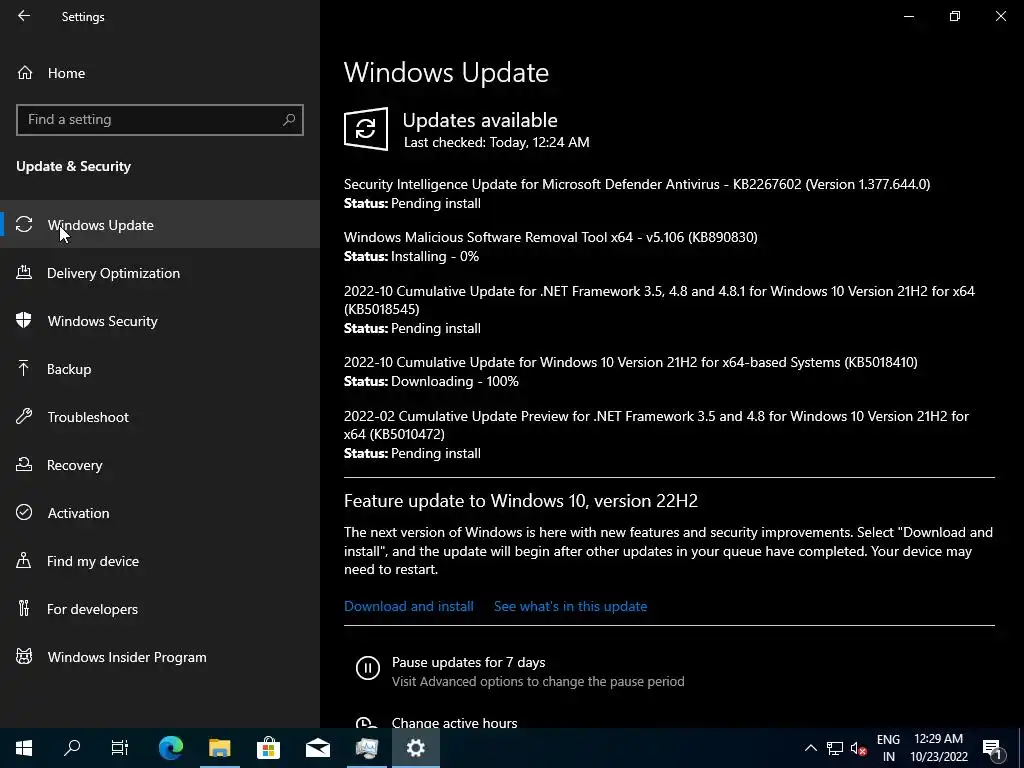Go to Windows Security page
The width and height of the screenshot is (1024, 768).
tap(160, 320)
